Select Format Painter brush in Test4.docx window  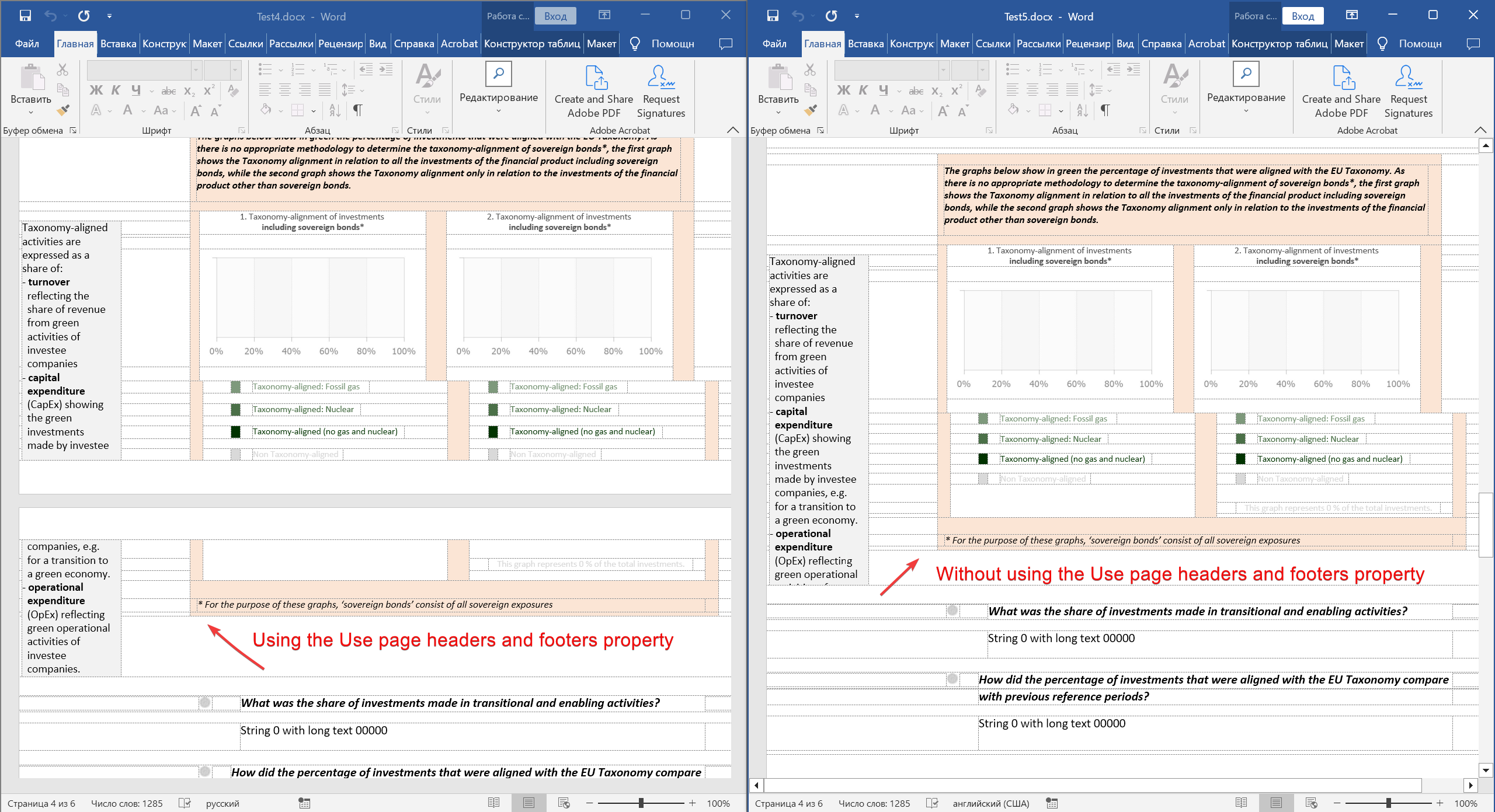pos(62,110)
